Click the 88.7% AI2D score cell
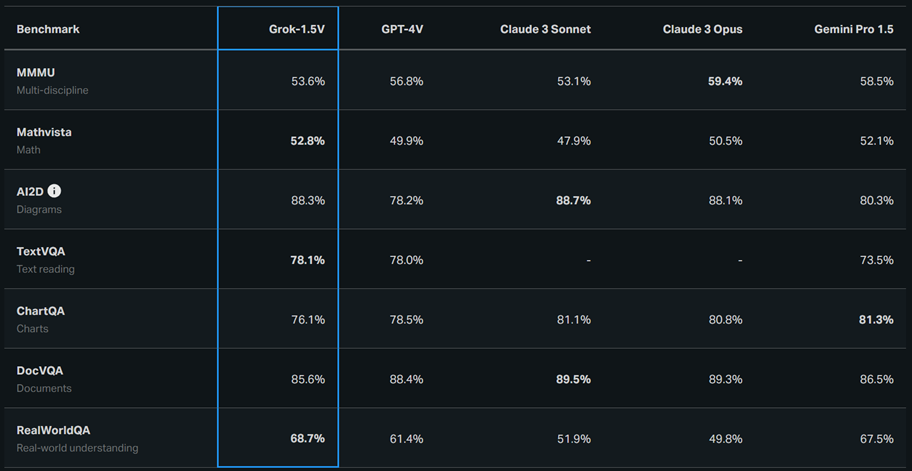The height and width of the screenshot is (471, 912). pyautogui.click(x=573, y=200)
